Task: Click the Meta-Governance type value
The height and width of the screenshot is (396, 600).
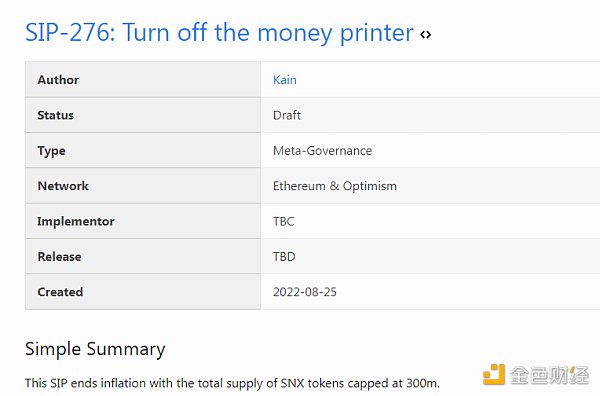Action: [322, 151]
